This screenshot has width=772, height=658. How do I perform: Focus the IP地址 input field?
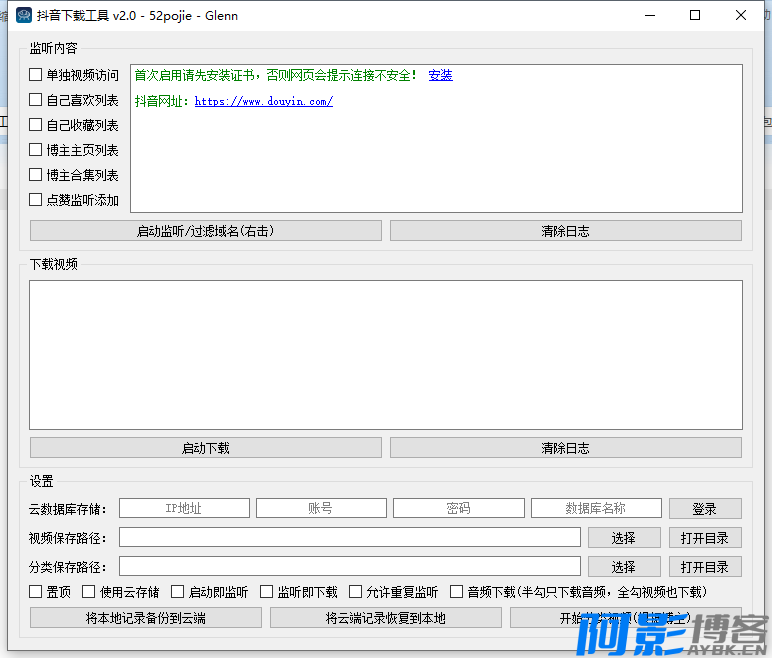[184, 508]
